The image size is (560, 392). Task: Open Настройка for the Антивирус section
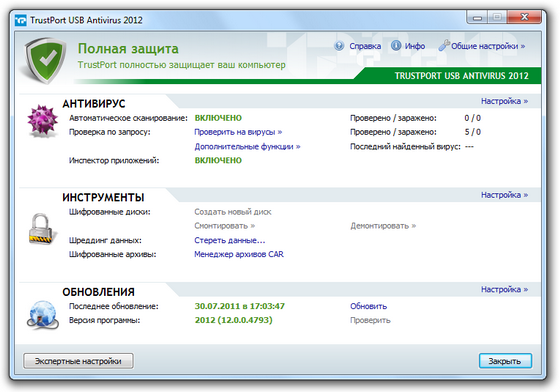504,101
